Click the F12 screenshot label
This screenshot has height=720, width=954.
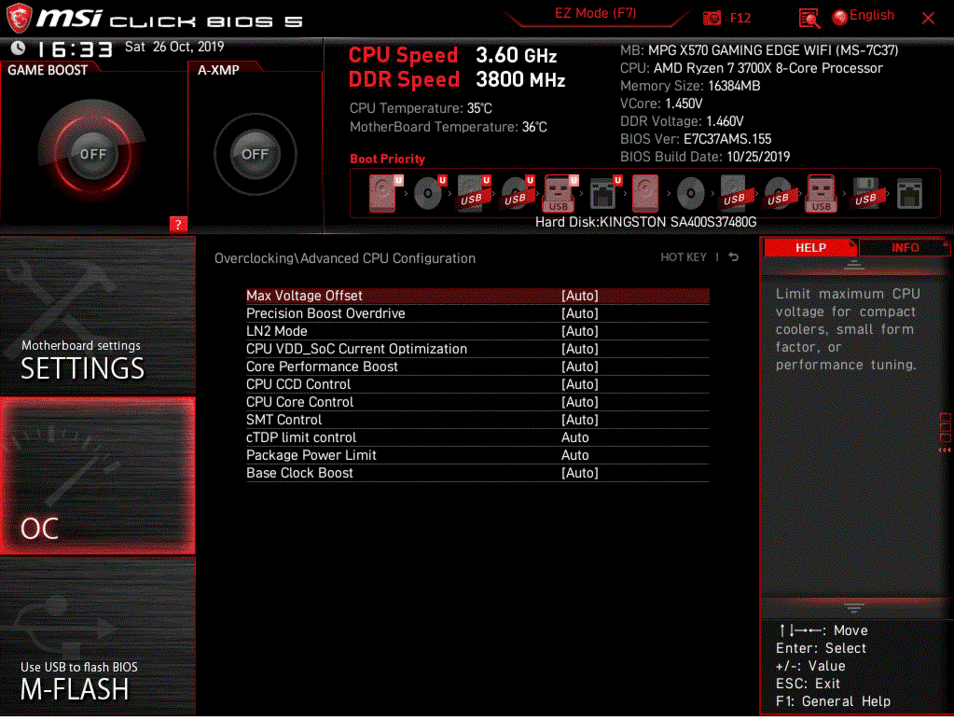click(x=740, y=18)
